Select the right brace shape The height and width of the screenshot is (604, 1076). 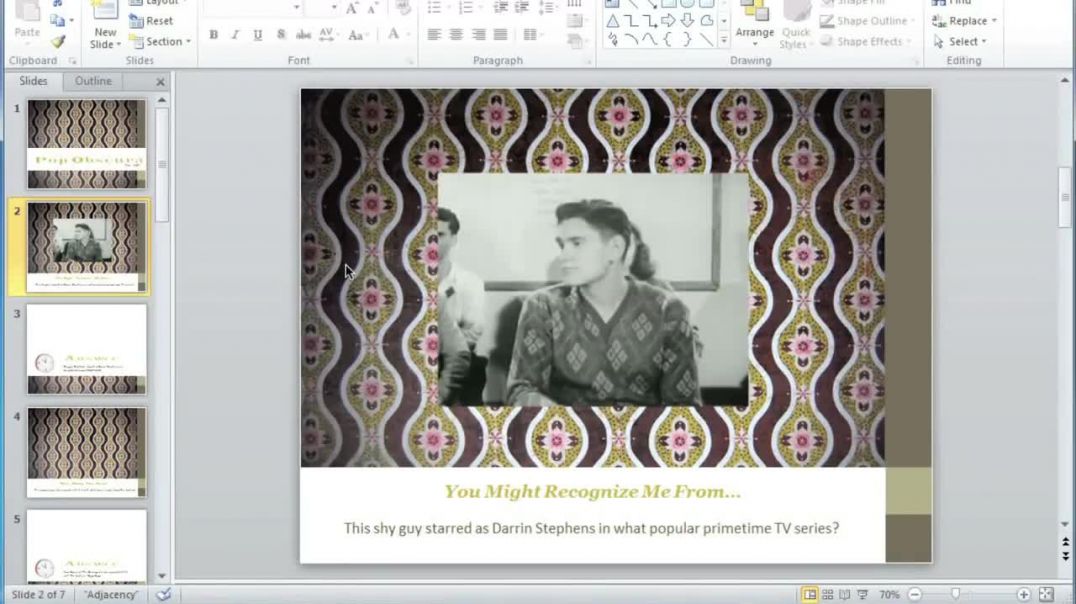click(x=687, y=40)
